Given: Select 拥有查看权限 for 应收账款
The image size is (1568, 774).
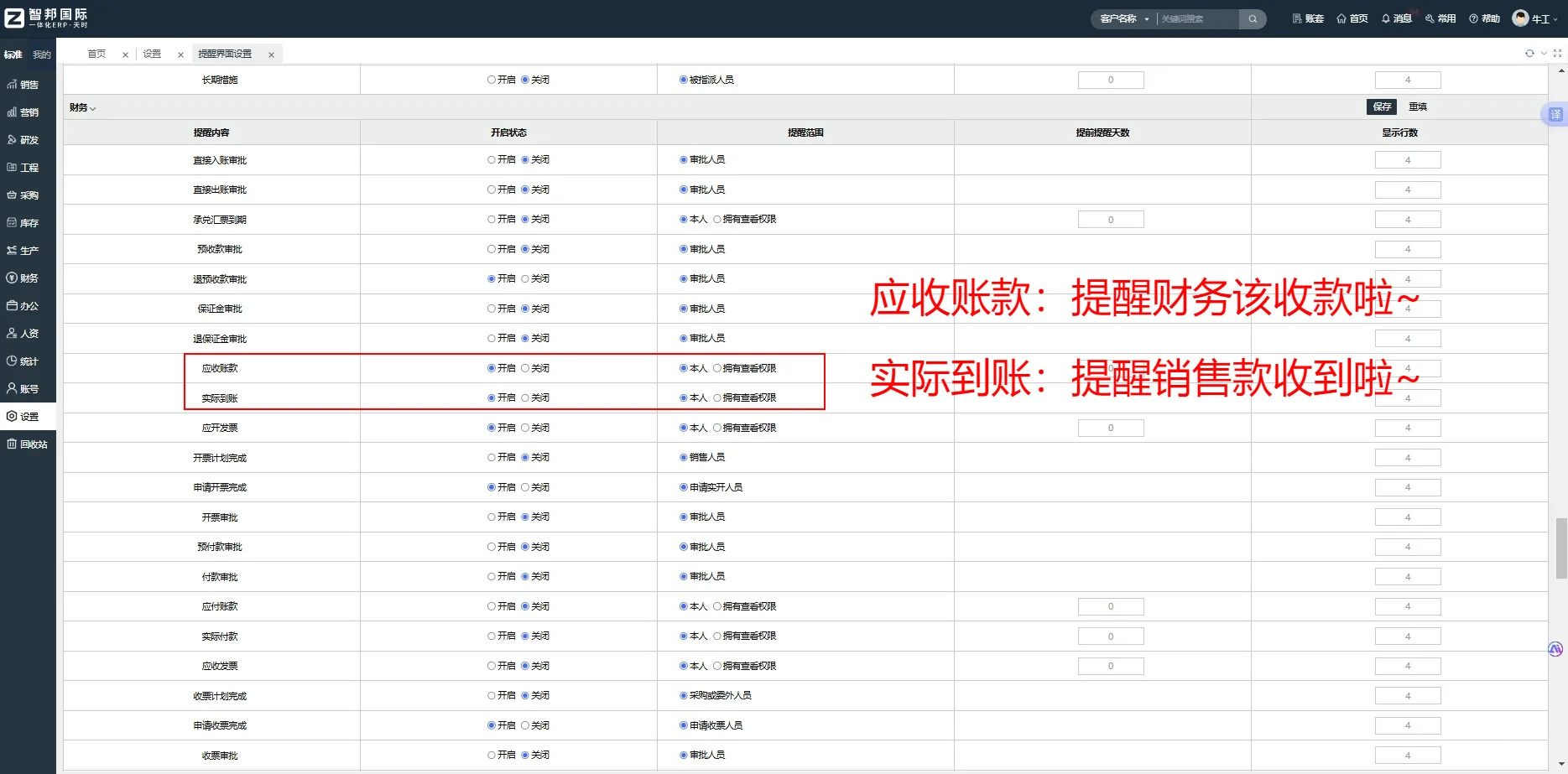Looking at the screenshot, I should [x=717, y=367].
